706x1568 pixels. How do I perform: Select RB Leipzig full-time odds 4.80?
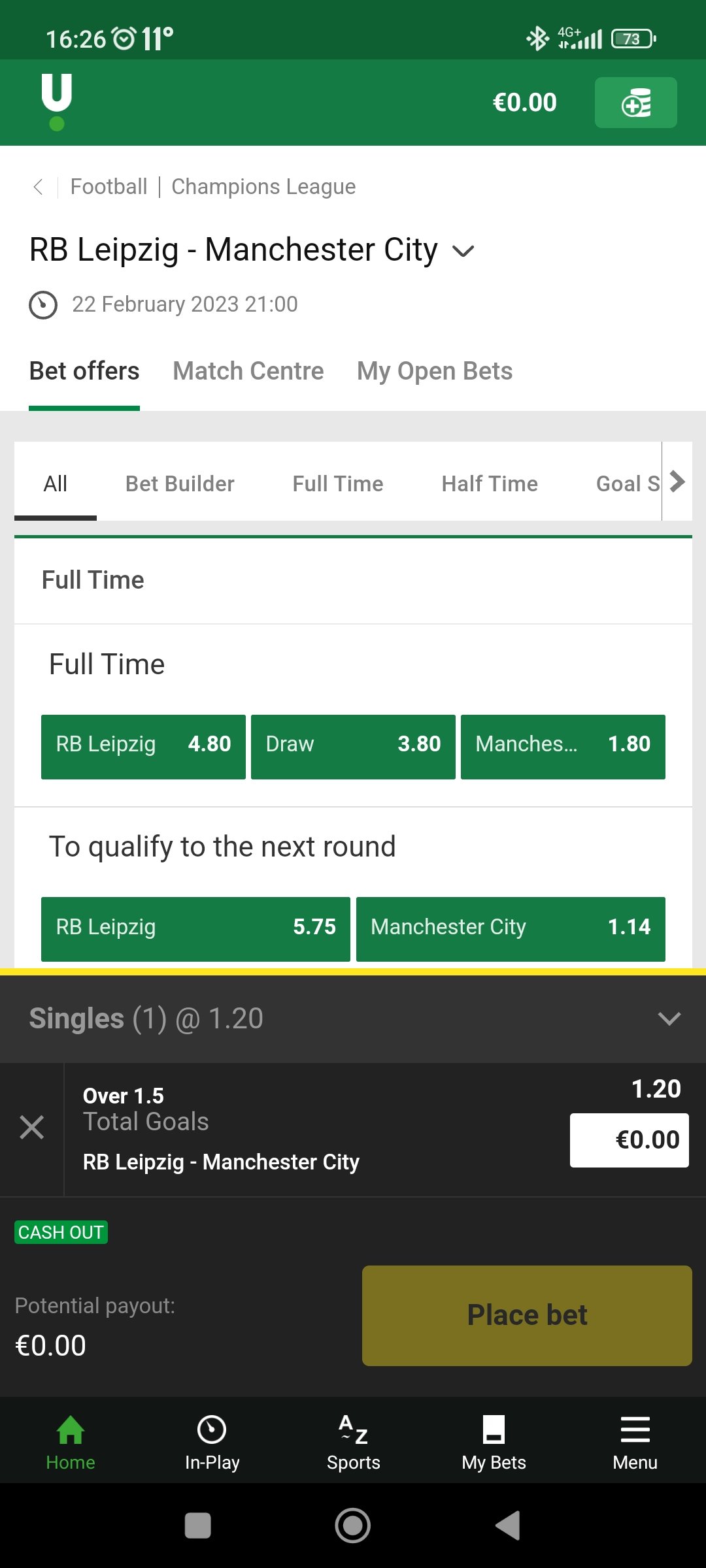[143, 747]
